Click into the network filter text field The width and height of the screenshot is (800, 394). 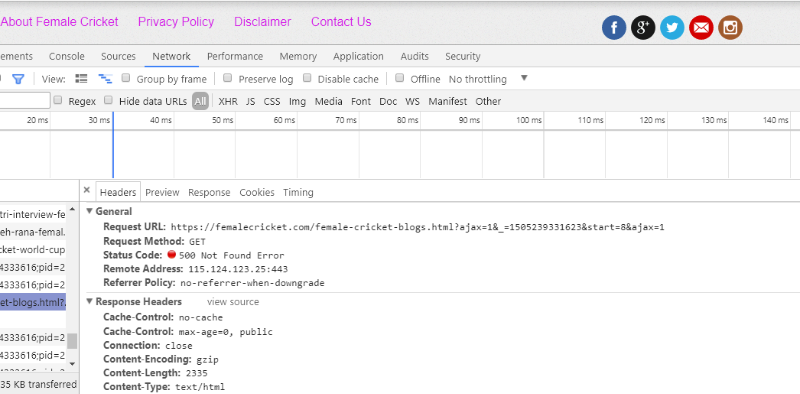(26, 101)
